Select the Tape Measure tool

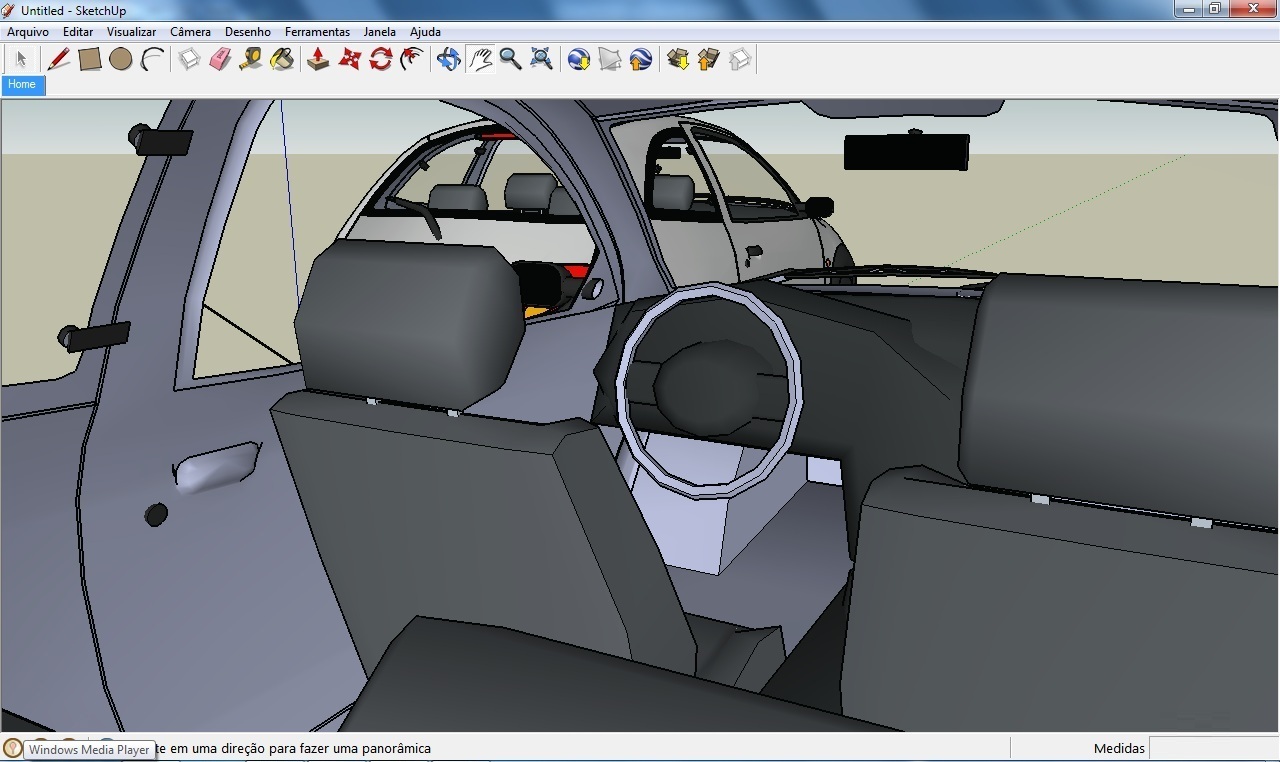pos(250,59)
